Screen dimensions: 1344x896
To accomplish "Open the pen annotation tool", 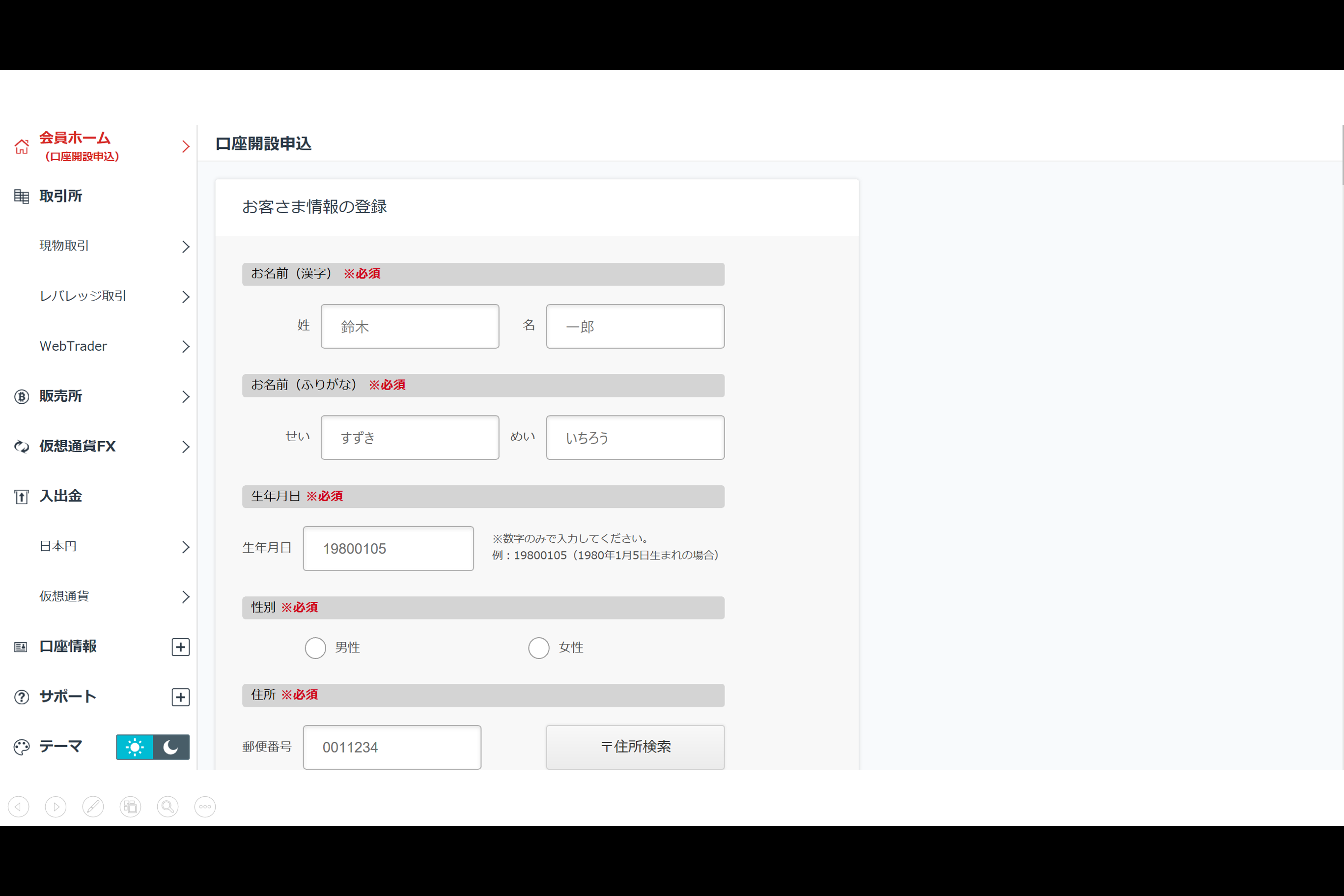I will [93, 807].
